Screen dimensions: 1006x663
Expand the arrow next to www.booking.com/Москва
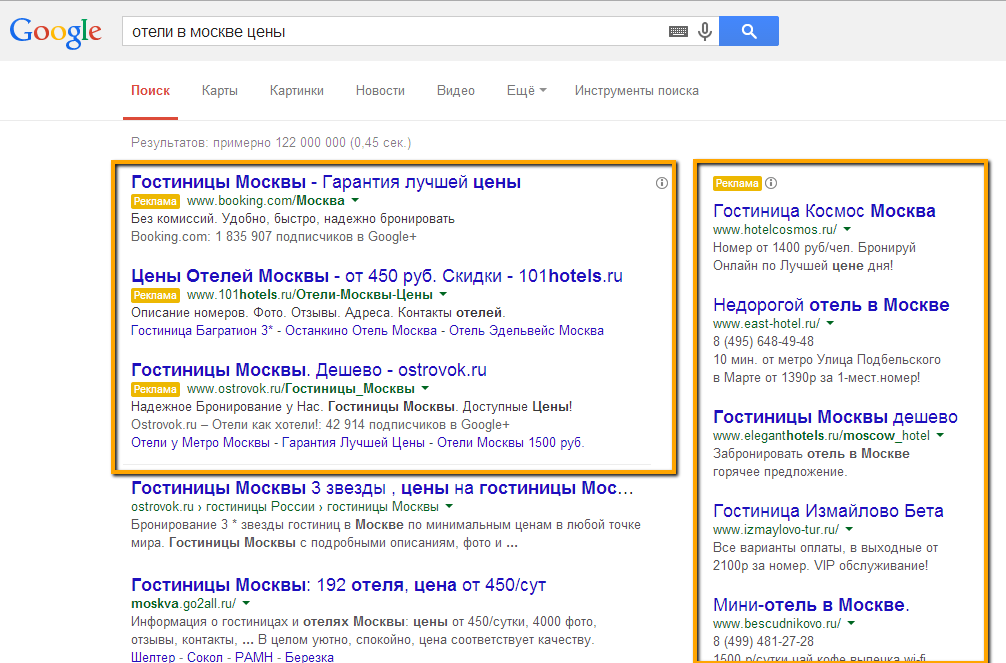[x=355, y=200]
